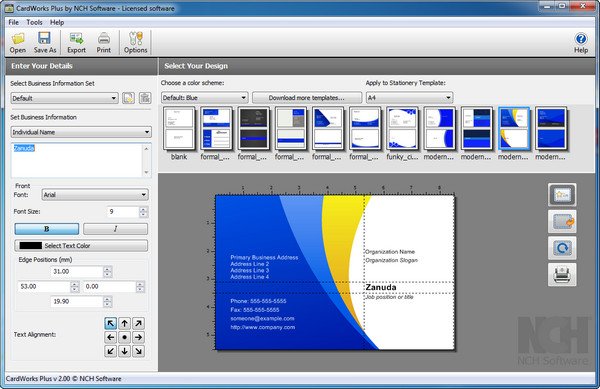Open a file with the Open toolbar icon
Viewport: 600px width, 389px height.
(x=18, y=42)
